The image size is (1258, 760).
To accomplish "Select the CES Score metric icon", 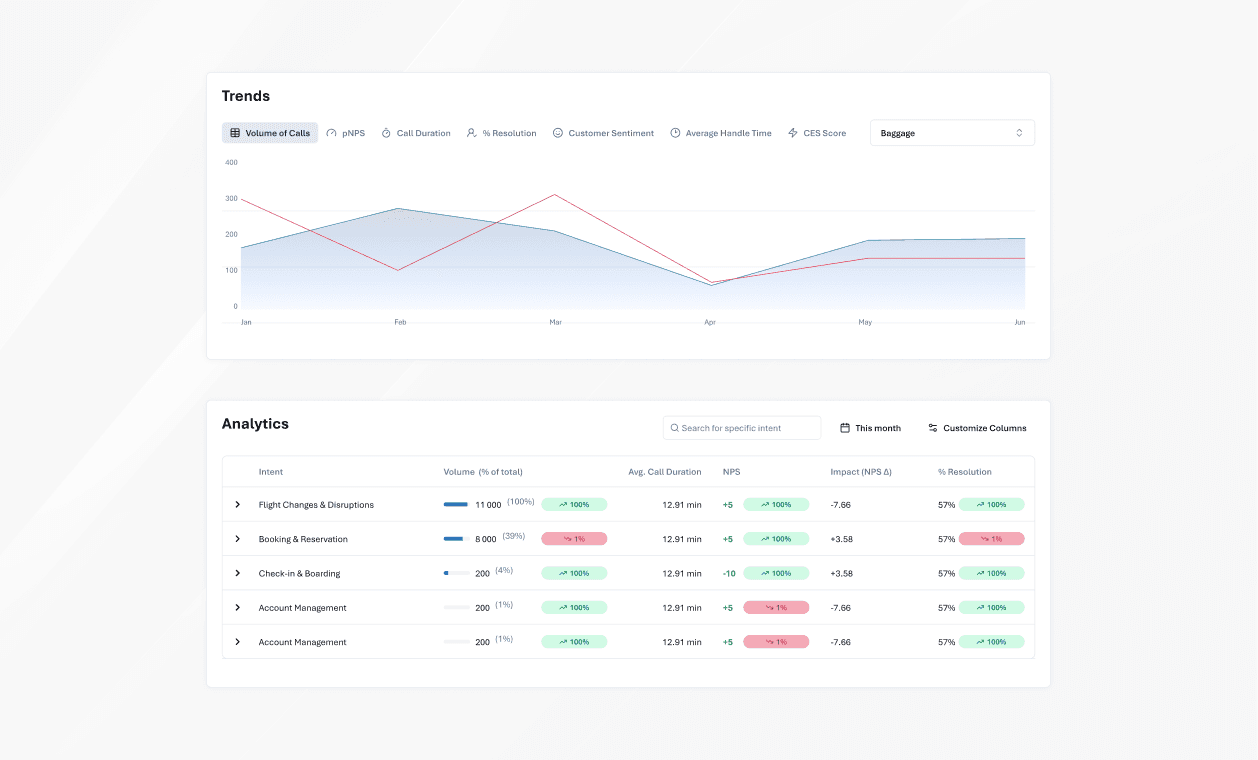I will (792, 132).
